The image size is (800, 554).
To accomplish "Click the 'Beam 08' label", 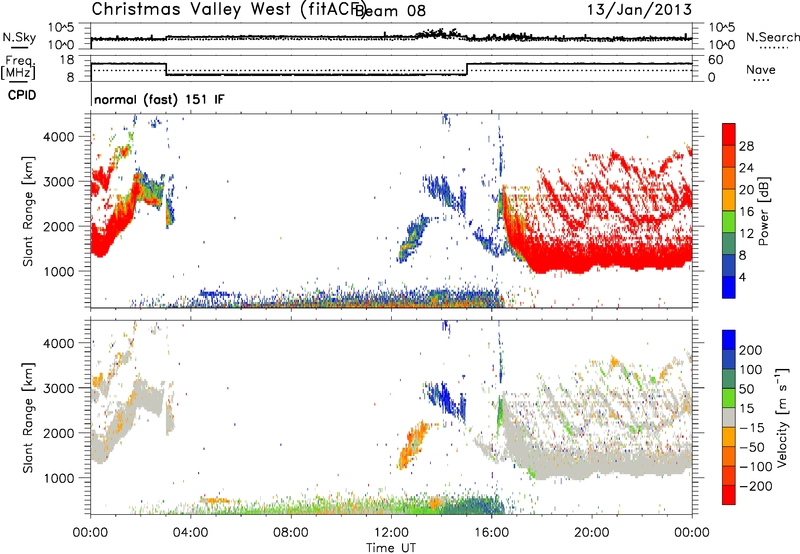I will click(390, 10).
